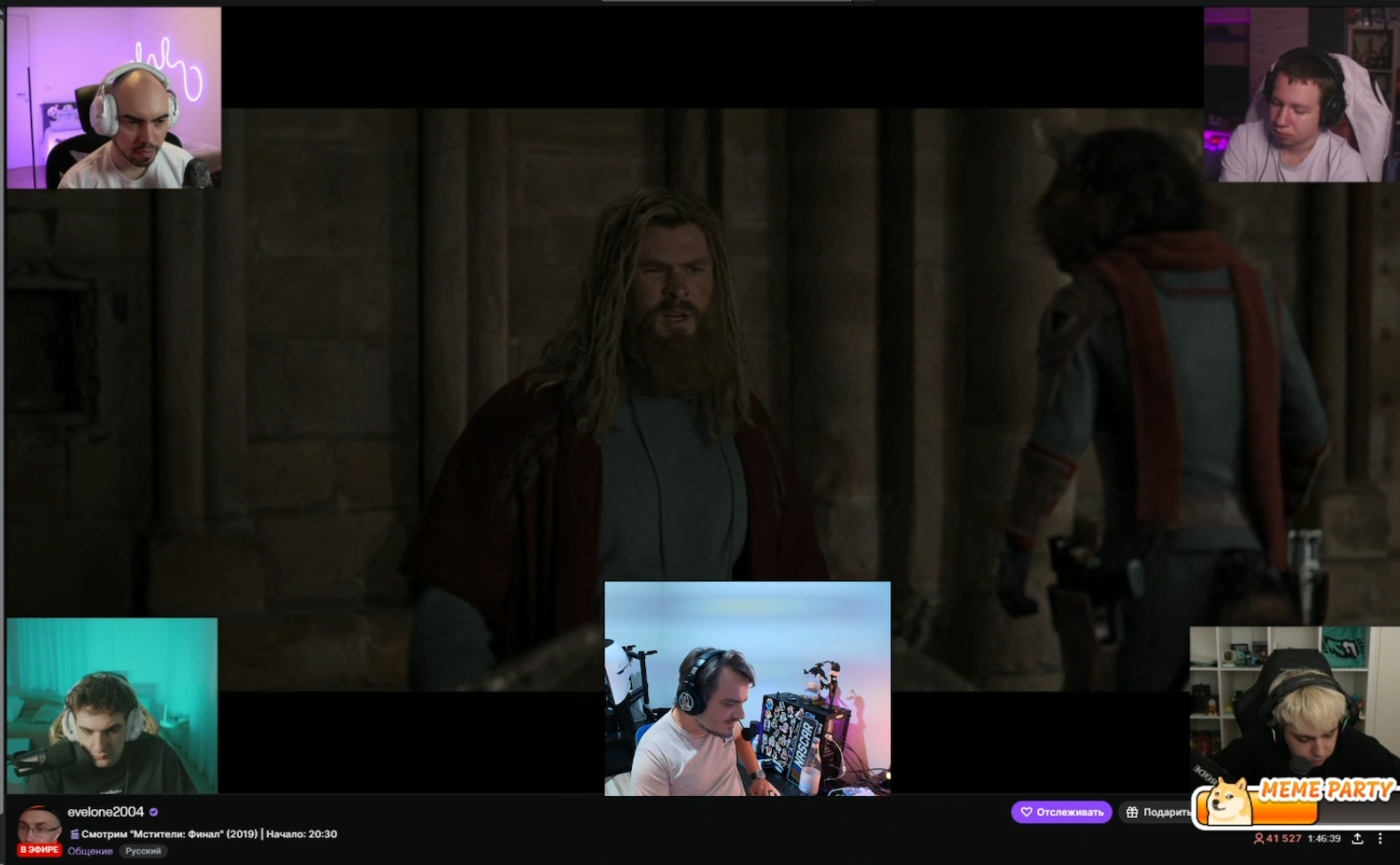Click the stream uptime 1:46:39
1400x865 pixels.
coord(1324,838)
